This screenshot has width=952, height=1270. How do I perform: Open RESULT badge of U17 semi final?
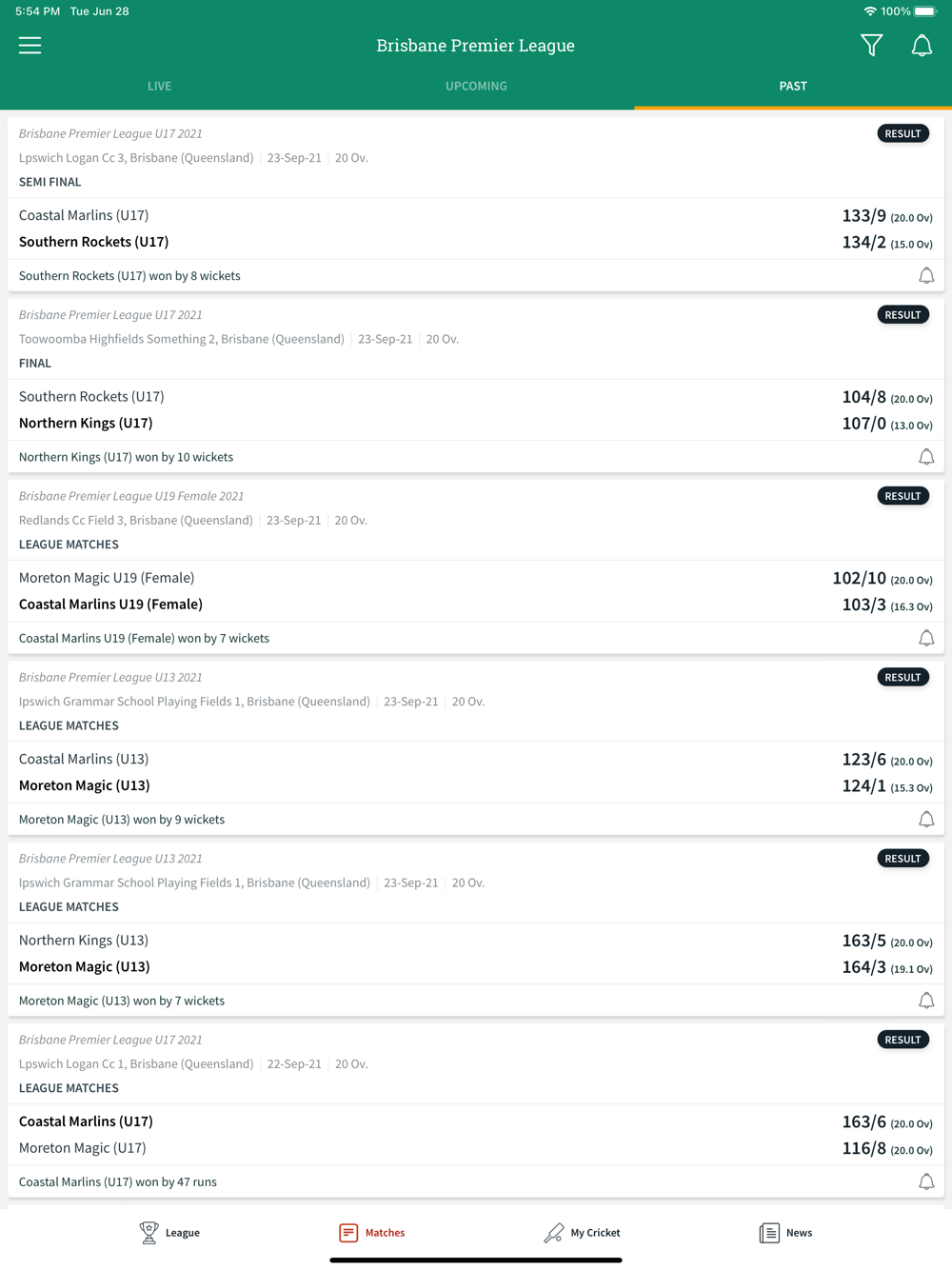point(902,133)
